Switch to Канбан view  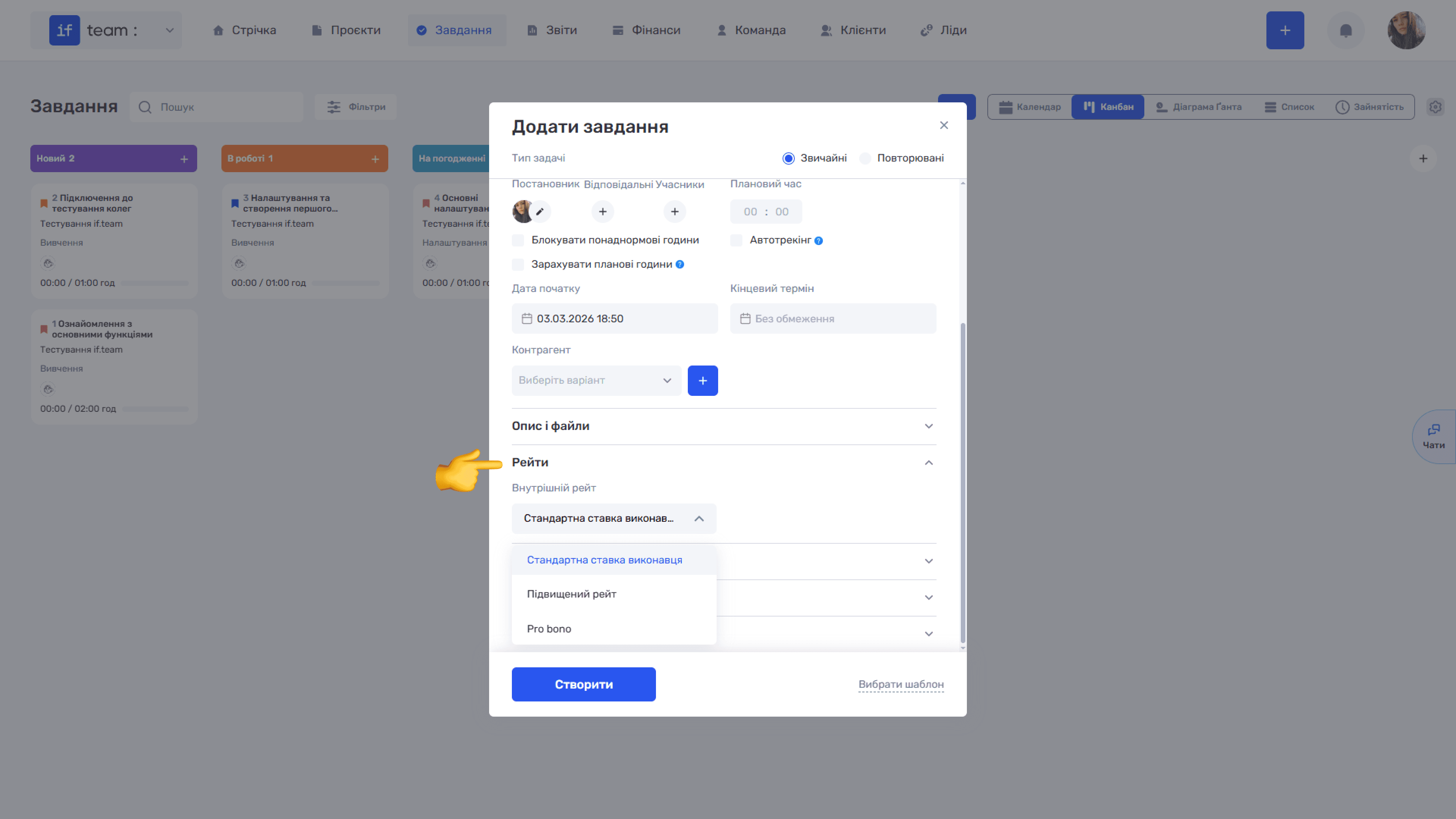[x=1108, y=107]
